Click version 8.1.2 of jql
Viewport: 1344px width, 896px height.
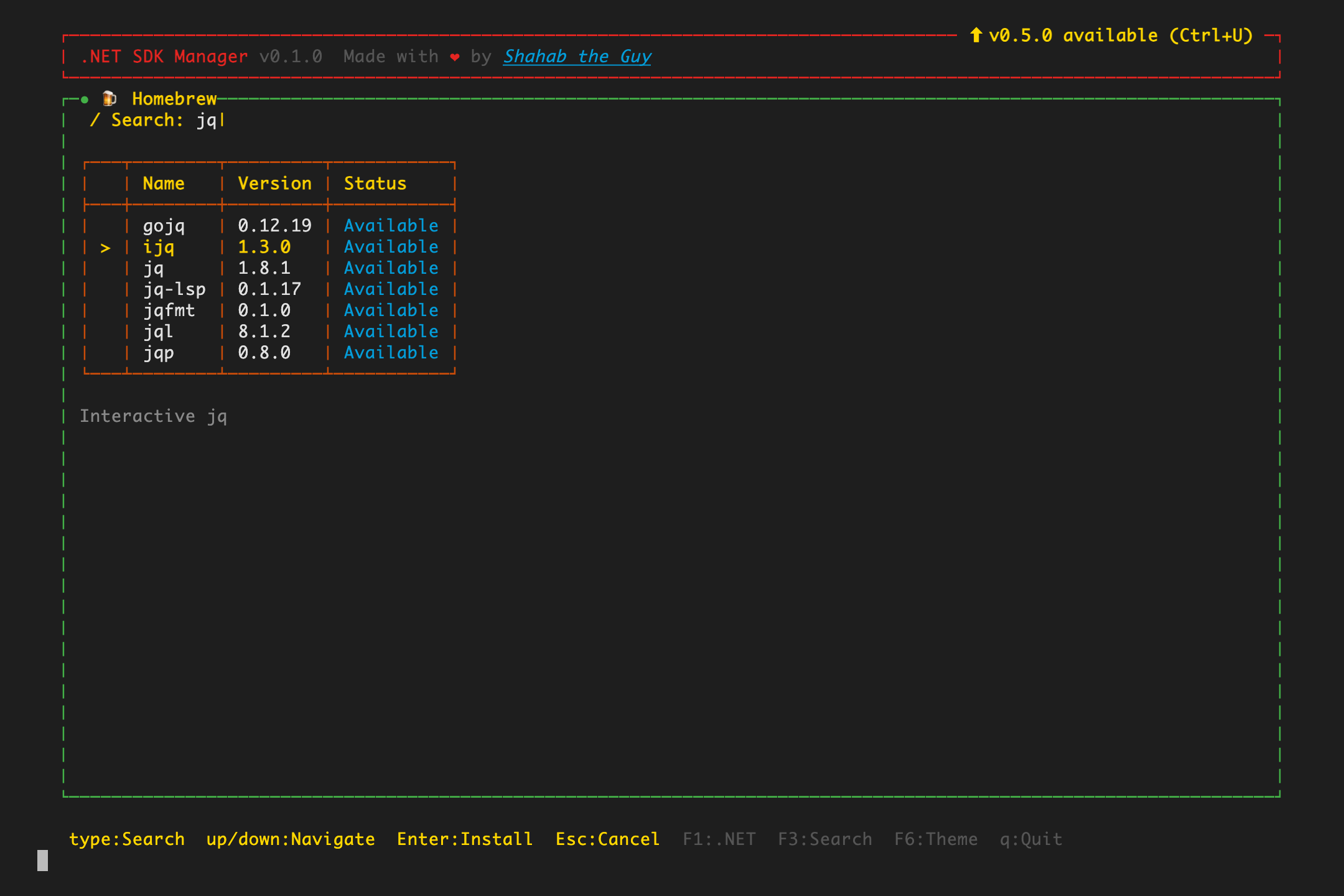(x=264, y=332)
